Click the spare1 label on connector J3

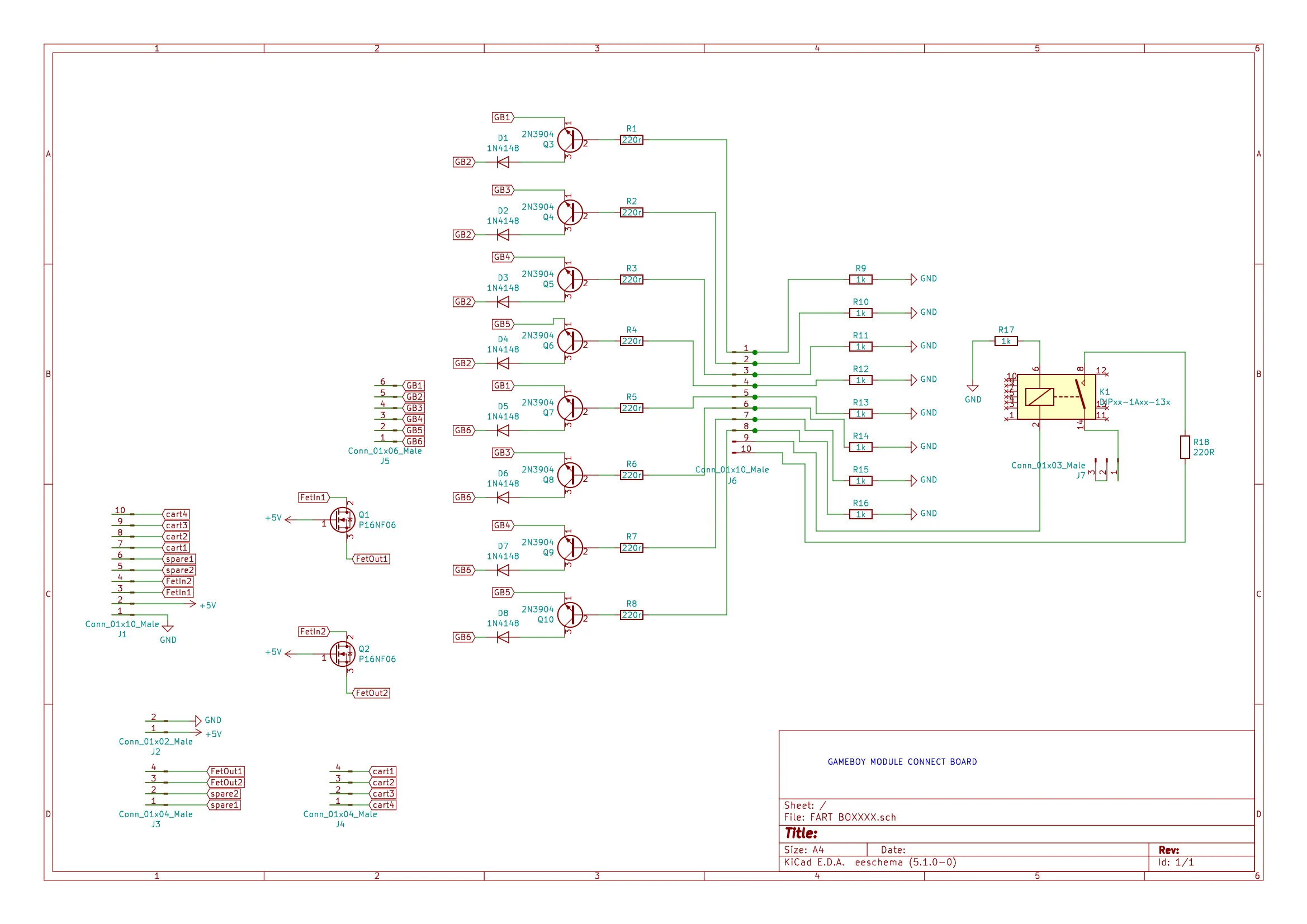click(224, 805)
